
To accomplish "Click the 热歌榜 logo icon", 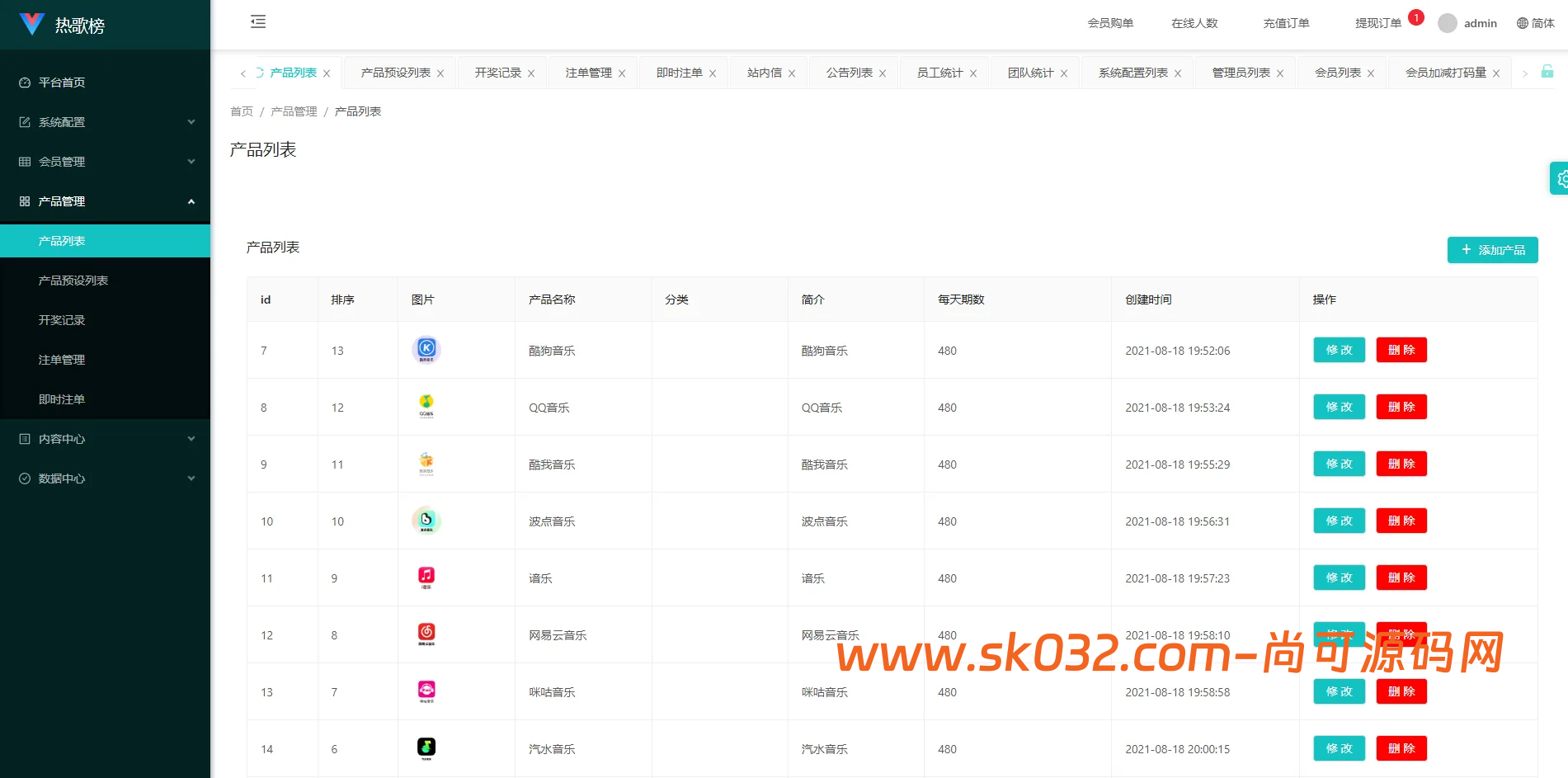I will [32, 24].
